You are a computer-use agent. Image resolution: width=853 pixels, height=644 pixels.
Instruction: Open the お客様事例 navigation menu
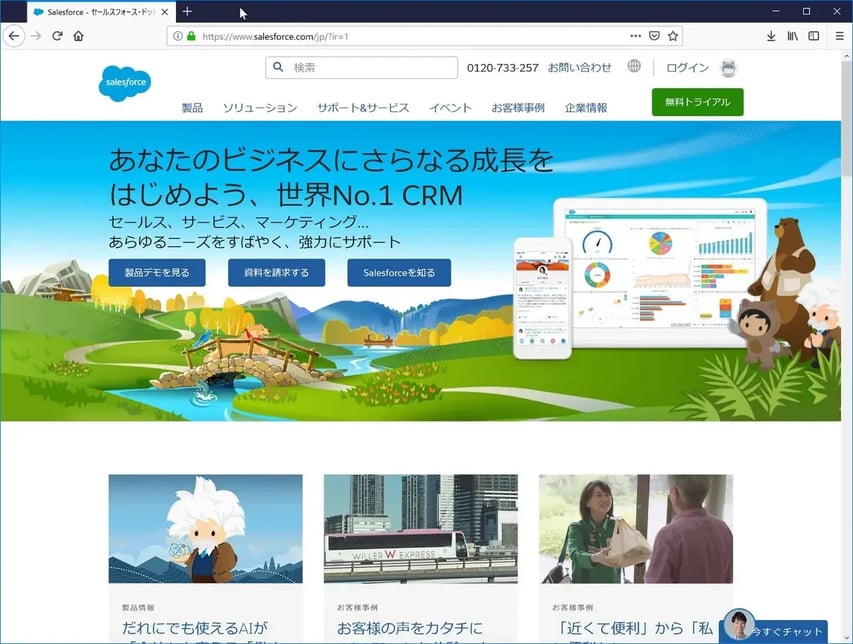[x=518, y=108]
